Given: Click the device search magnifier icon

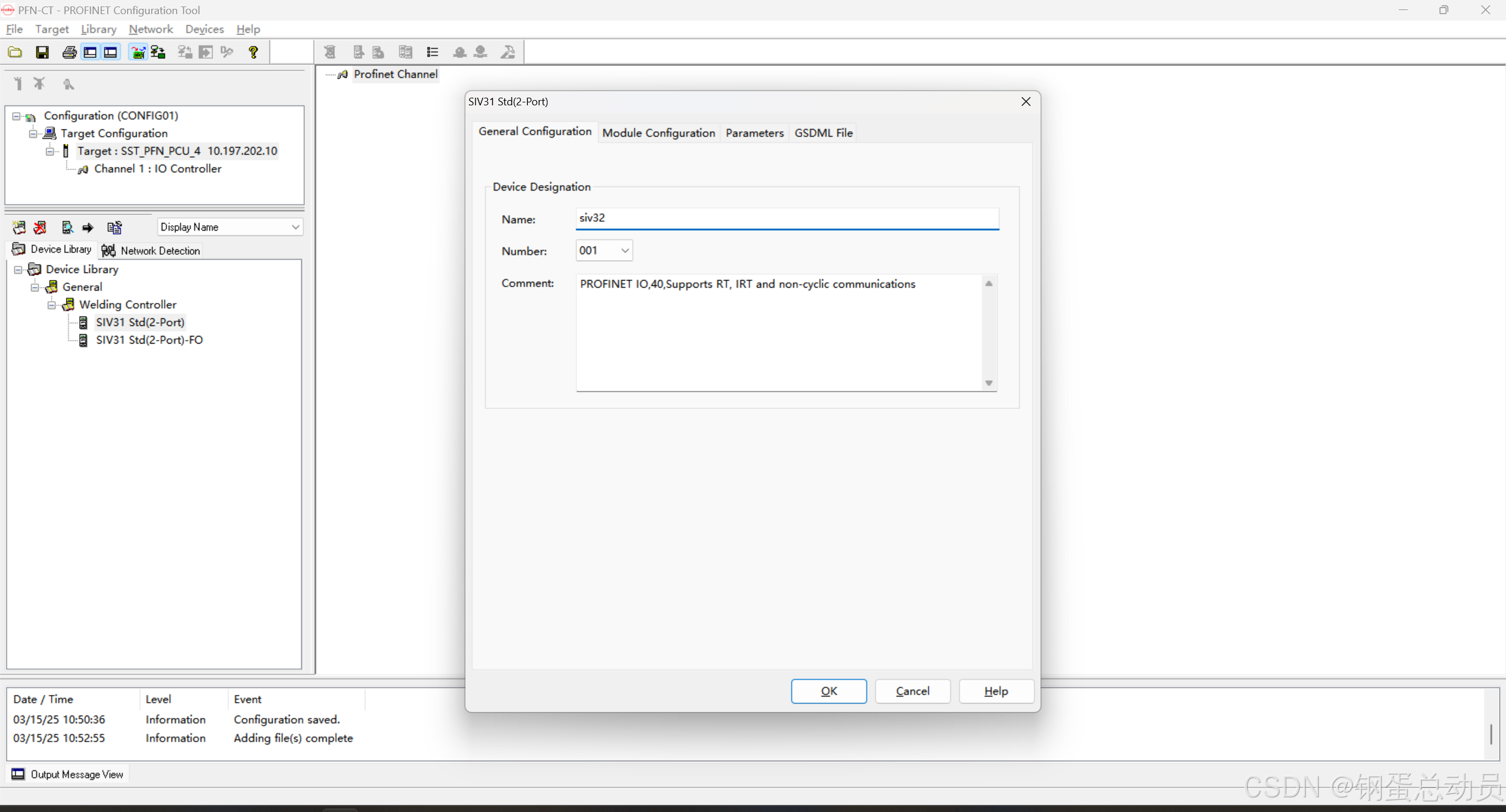Looking at the screenshot, I should (x=67, y=227).
